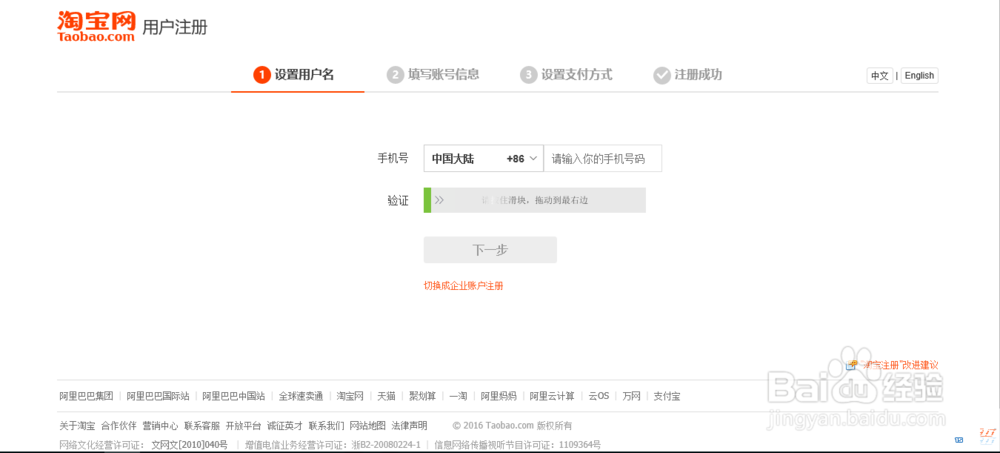This screenshot has width=1000, height=453.
Task: Switch language to English
Action: [x=919, y=75]
